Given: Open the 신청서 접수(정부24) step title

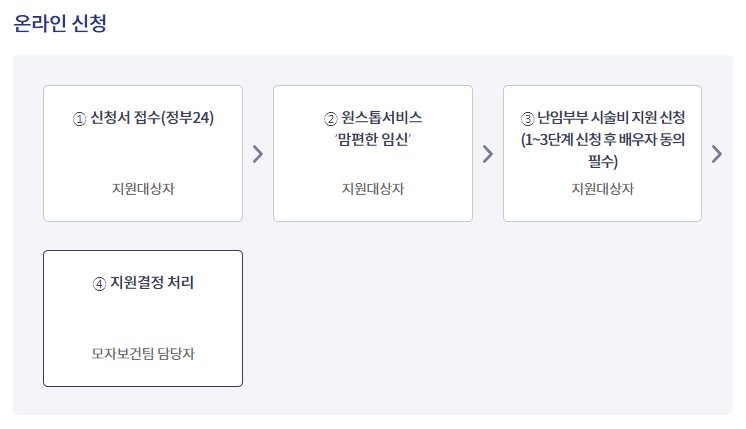Looking at the screenshot, I should [152, 117].
